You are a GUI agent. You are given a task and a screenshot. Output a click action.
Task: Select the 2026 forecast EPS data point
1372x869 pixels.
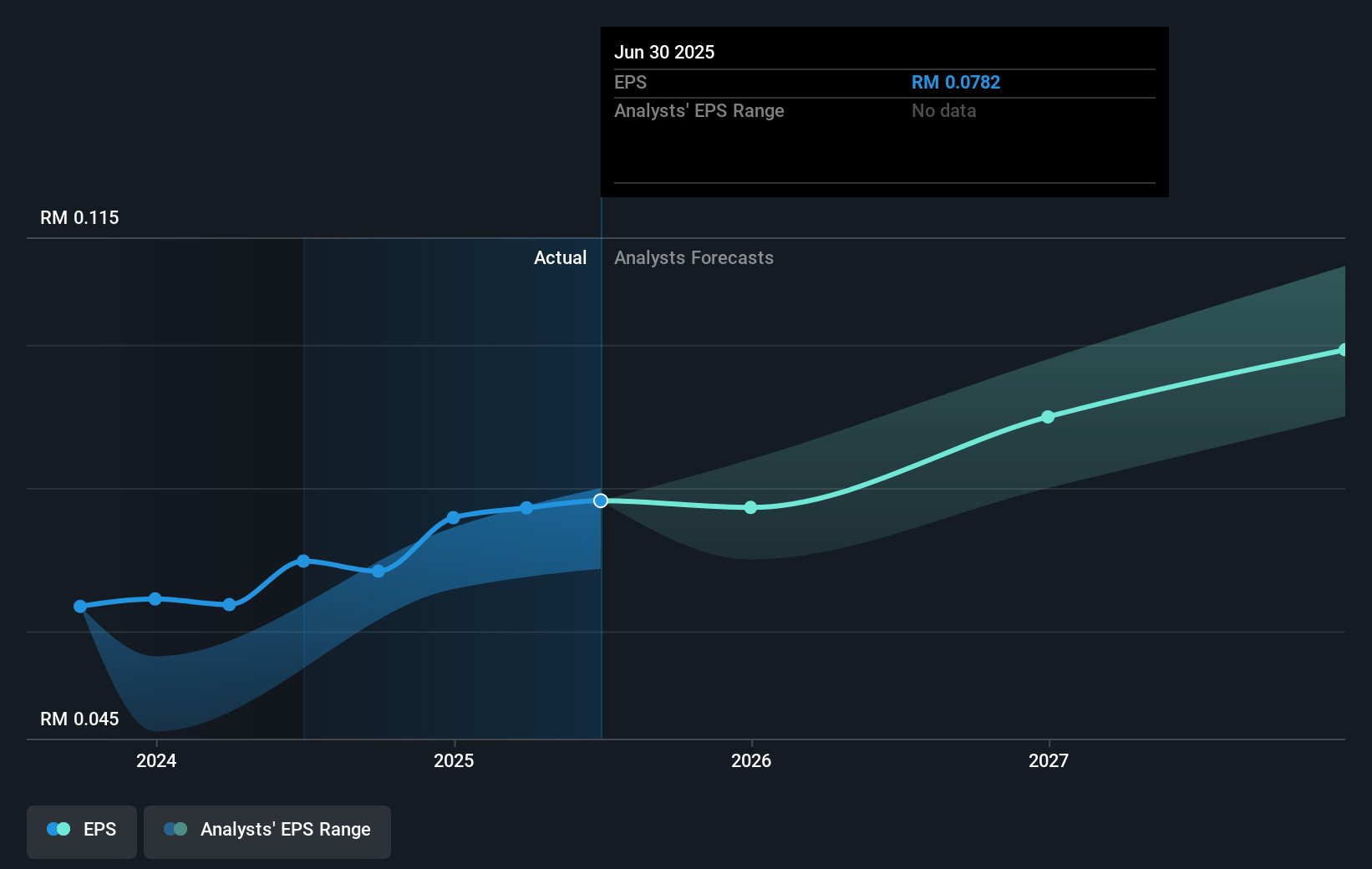(750, 507)
